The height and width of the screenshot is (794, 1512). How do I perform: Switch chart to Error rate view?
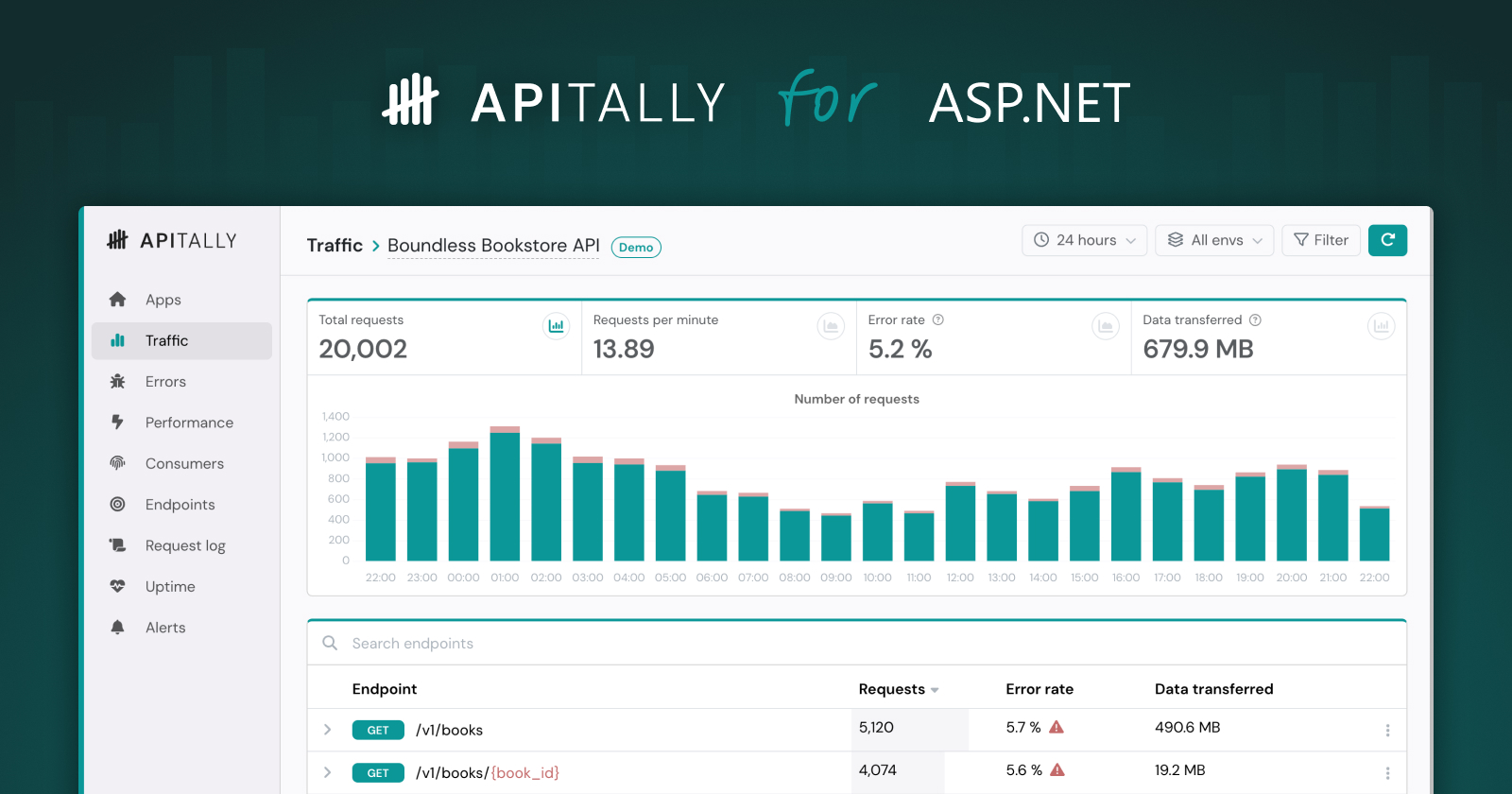[x=1105, y=326]
